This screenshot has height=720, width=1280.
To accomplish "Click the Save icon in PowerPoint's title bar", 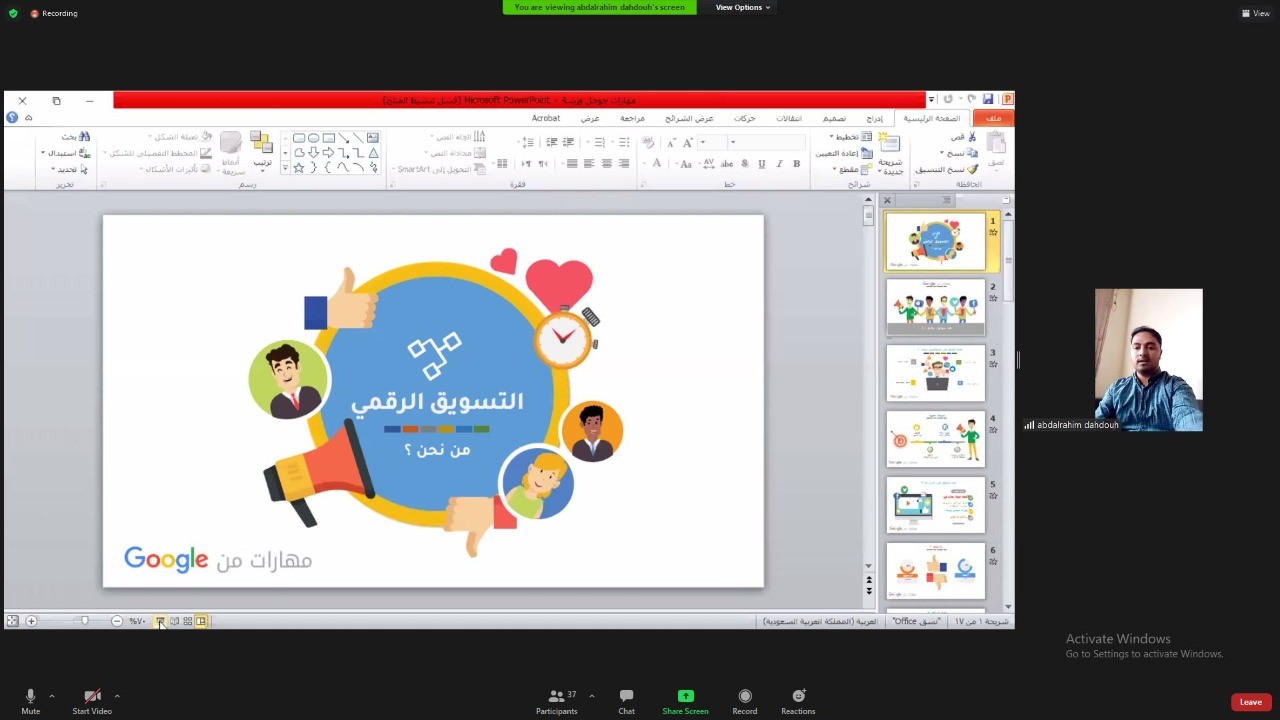I will [988, 100].
